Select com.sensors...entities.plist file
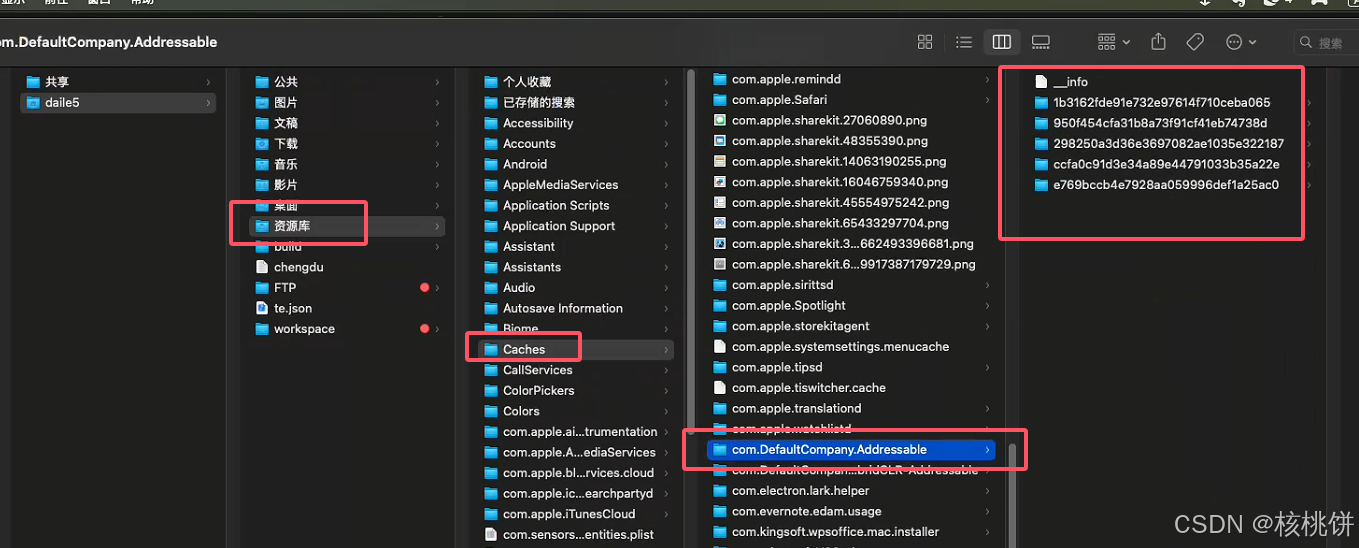Screen dimensions: 1359x548 [x=575, y=535]
